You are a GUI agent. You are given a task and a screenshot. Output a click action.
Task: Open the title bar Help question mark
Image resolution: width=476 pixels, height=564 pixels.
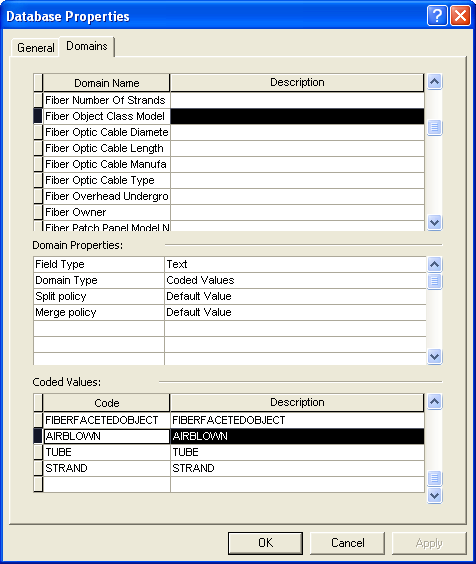tap(437, 16)
